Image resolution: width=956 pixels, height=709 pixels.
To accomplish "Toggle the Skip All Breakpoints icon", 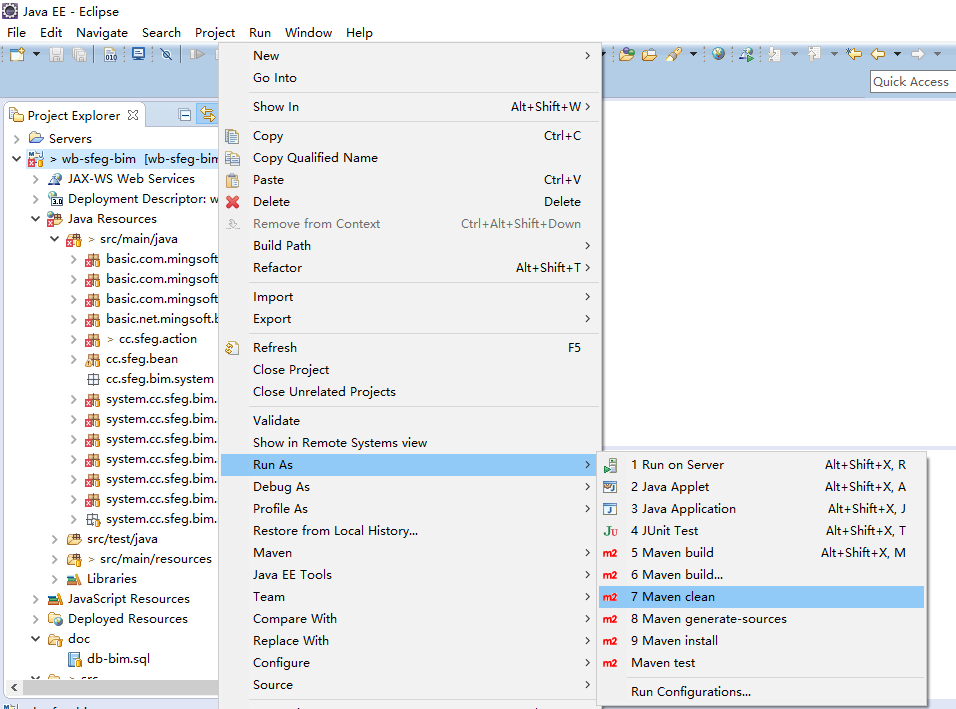I will pos(166,55).
